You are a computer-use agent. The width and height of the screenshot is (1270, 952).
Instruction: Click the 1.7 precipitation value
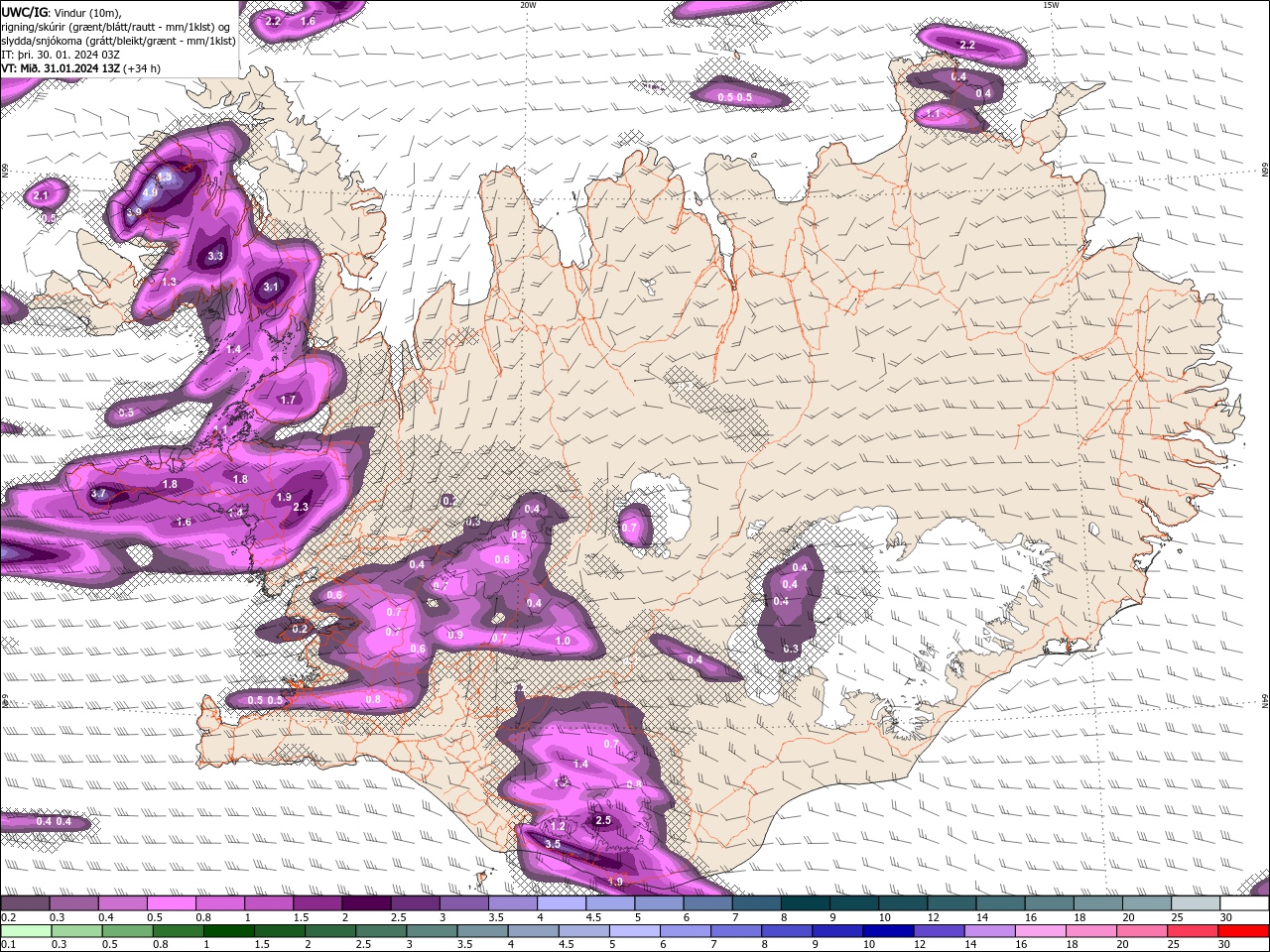pyautogui.click(x=288, y=400)
